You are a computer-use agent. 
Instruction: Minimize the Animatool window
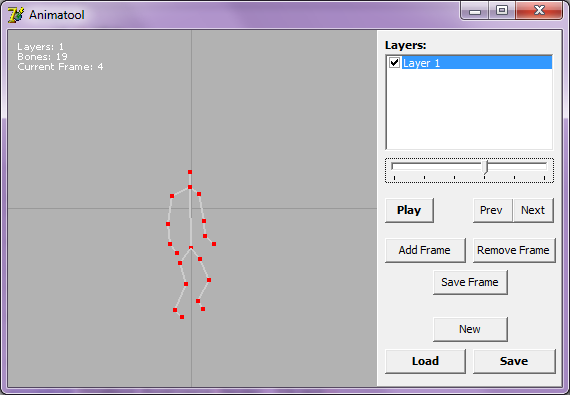475,10
